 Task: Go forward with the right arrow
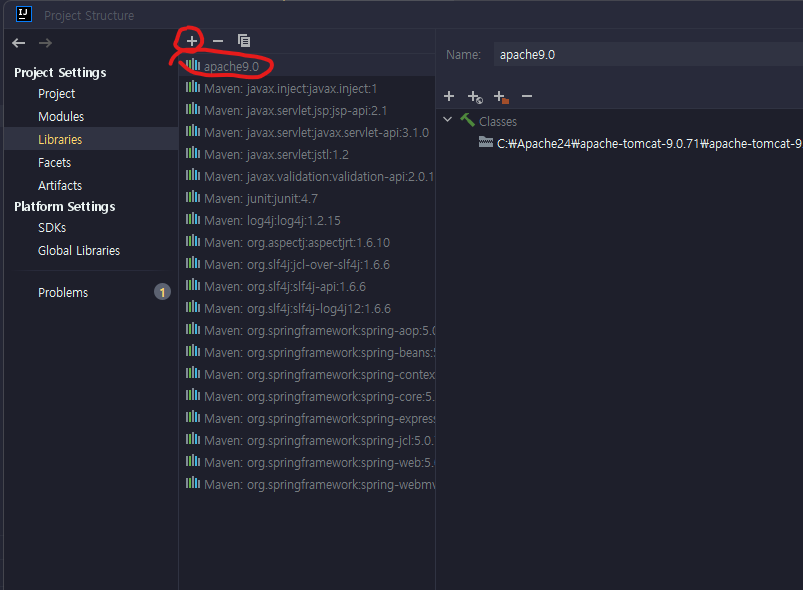point(46,43)
